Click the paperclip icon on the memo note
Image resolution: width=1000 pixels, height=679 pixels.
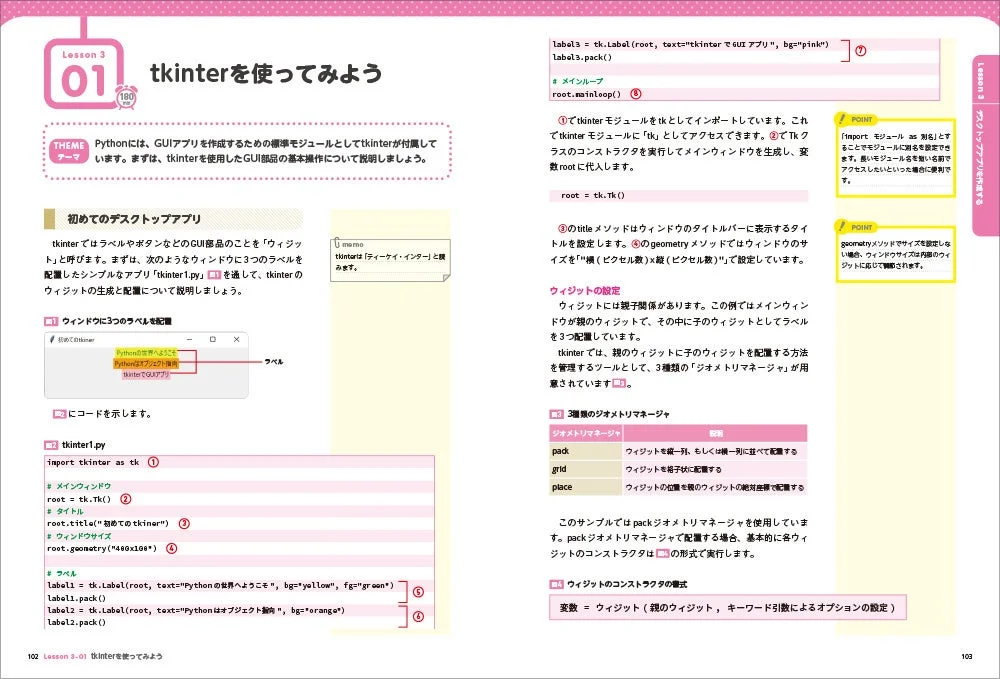pyautogui.click(x=338, y=243)
